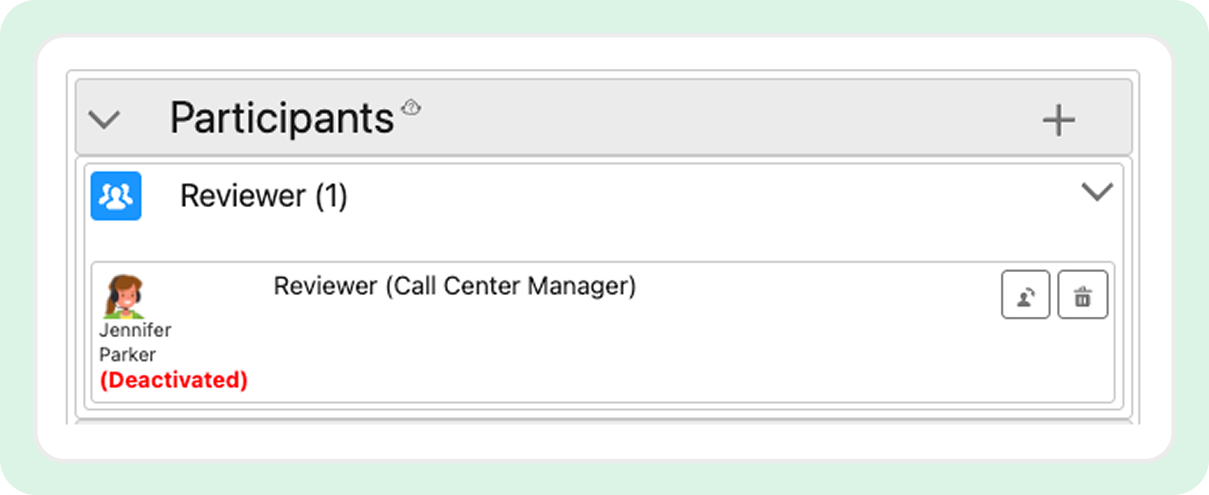Click the help icon beside Participants title

(410, 107)
